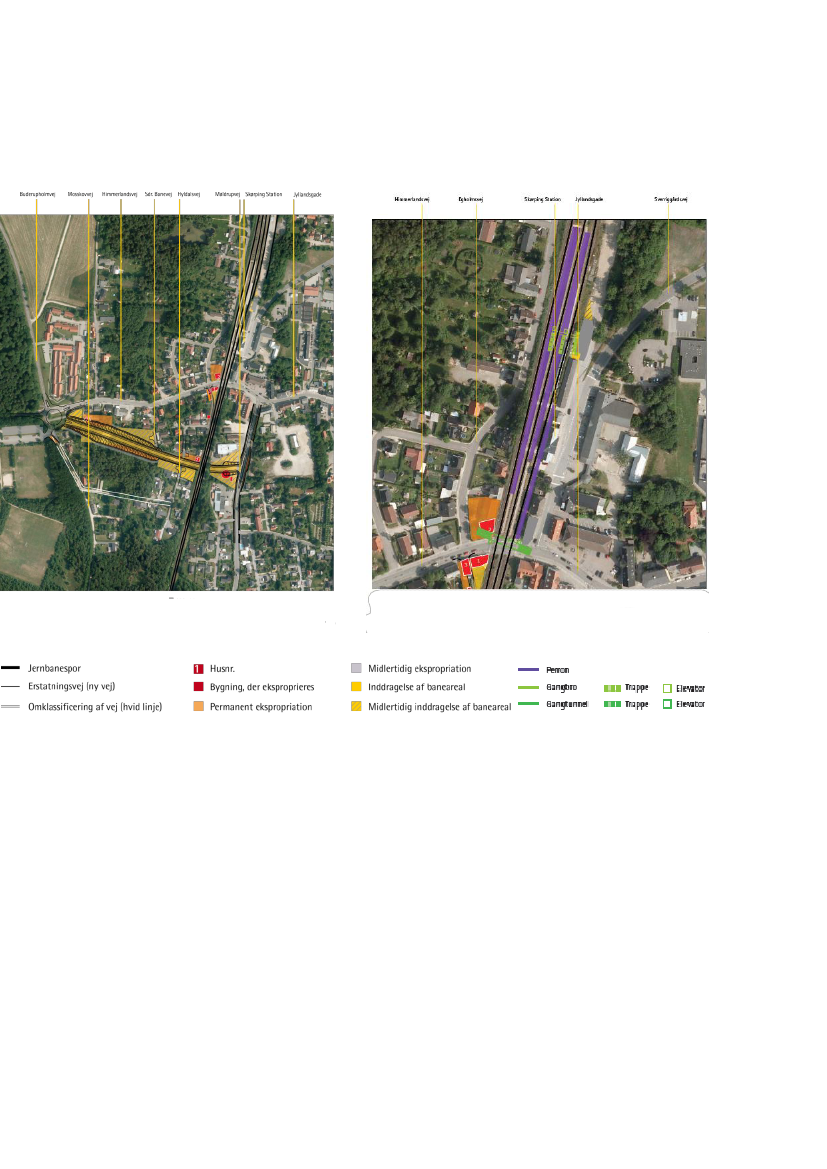Click the Sverriggårdsvej label above right map

pos(670,200)
